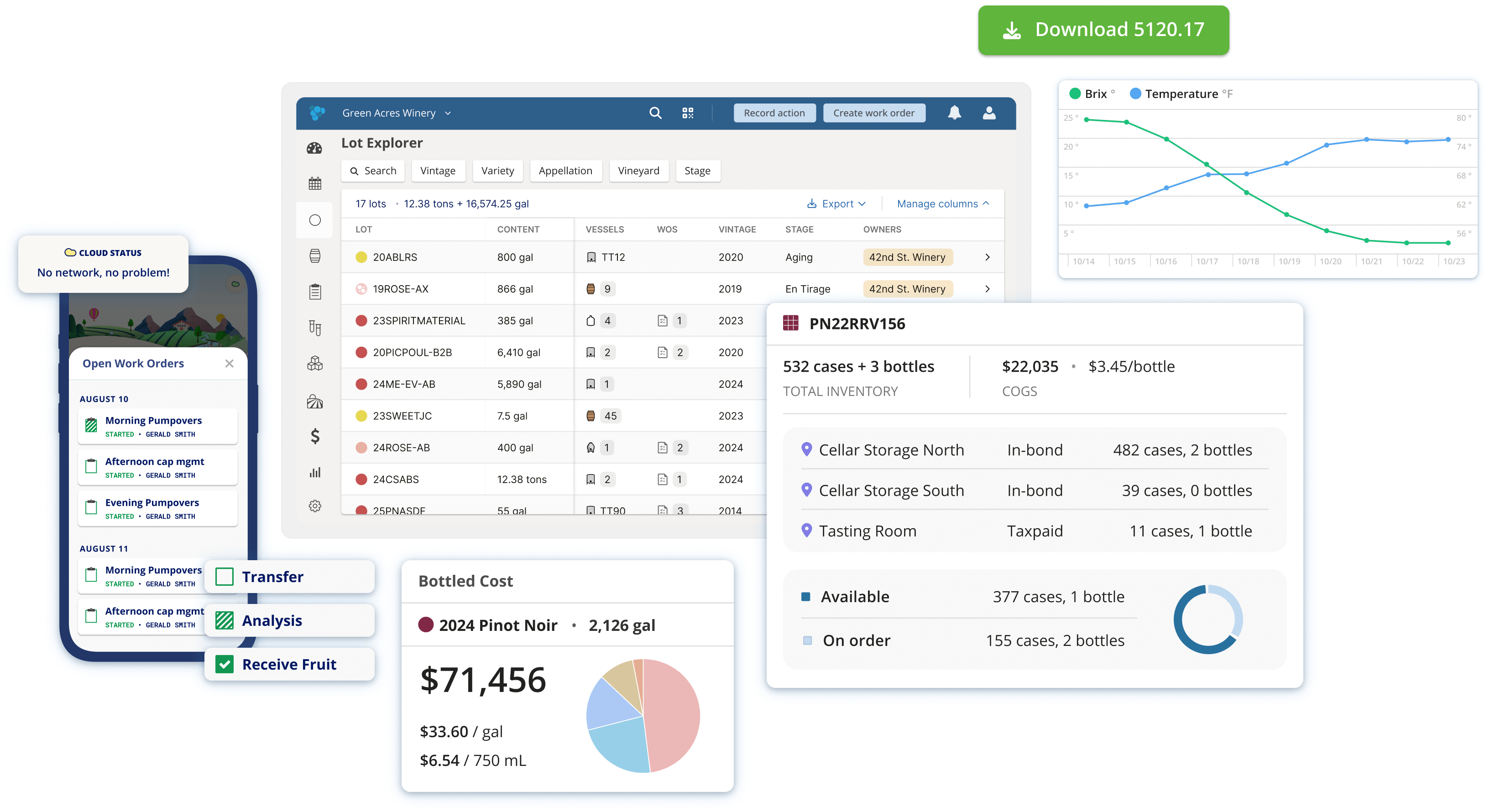1495x812 pixels.
Task: Check the Transfer checkbox
Action: click(x=225, y=577)
